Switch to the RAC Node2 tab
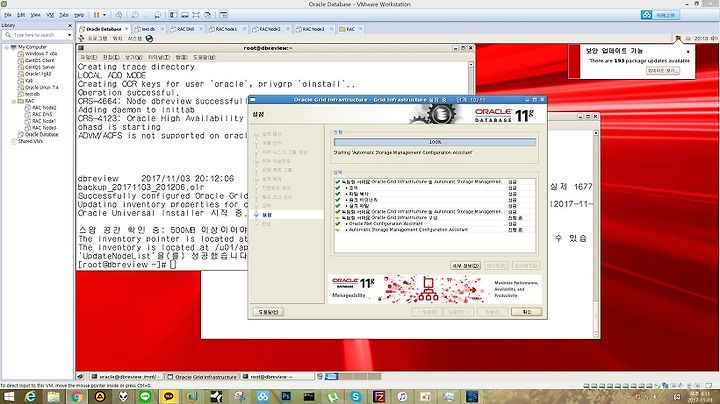Viewport: 720px width, 404px height. [x=270, y=29]
